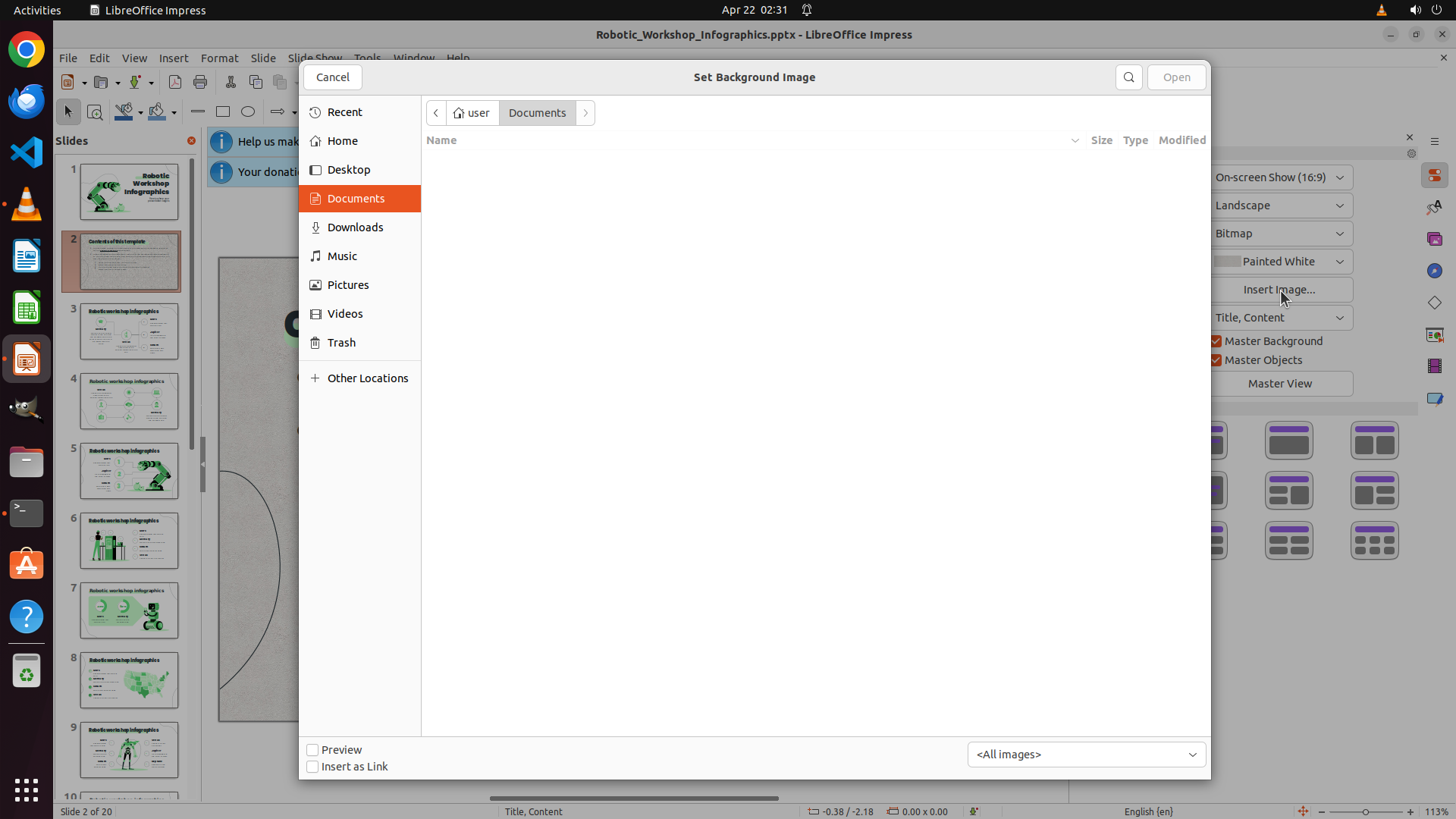Viewport: 1456px width, 819px height.
Task: Click the user home path button
Action: [472, 113]
